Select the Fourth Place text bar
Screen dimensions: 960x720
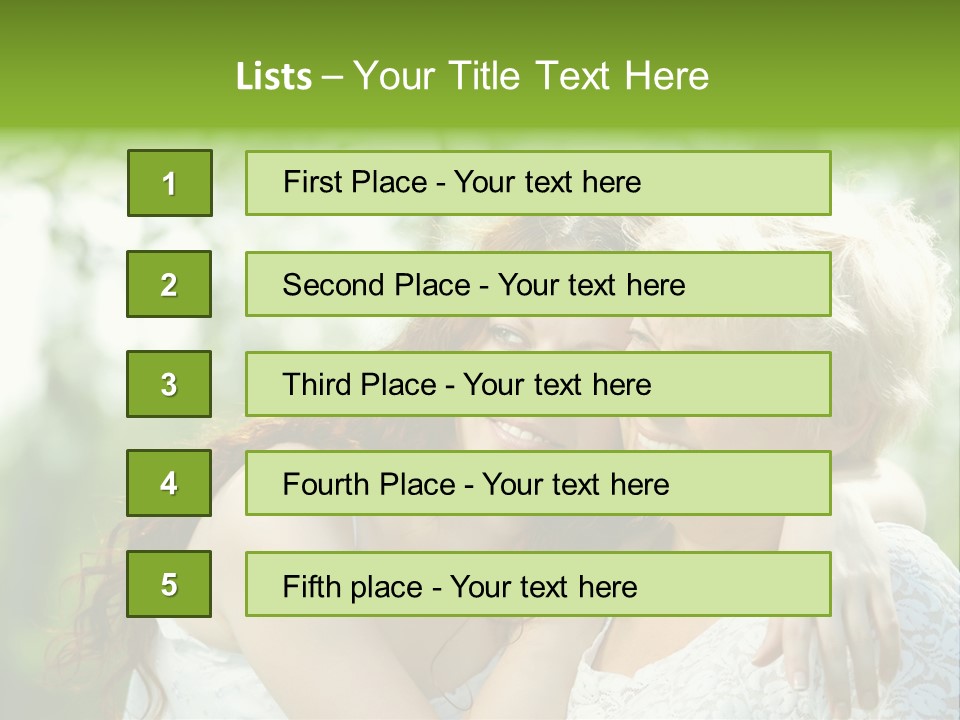[x=538, y=484]
